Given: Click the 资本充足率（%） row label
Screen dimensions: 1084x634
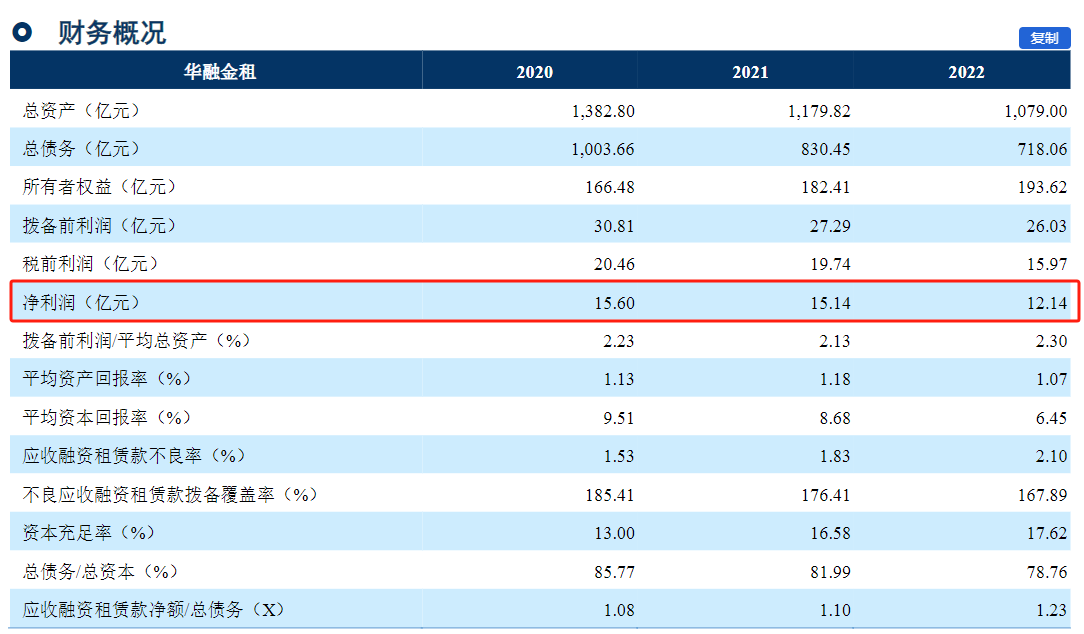Looking at the screenshot, I should point(89,532).
